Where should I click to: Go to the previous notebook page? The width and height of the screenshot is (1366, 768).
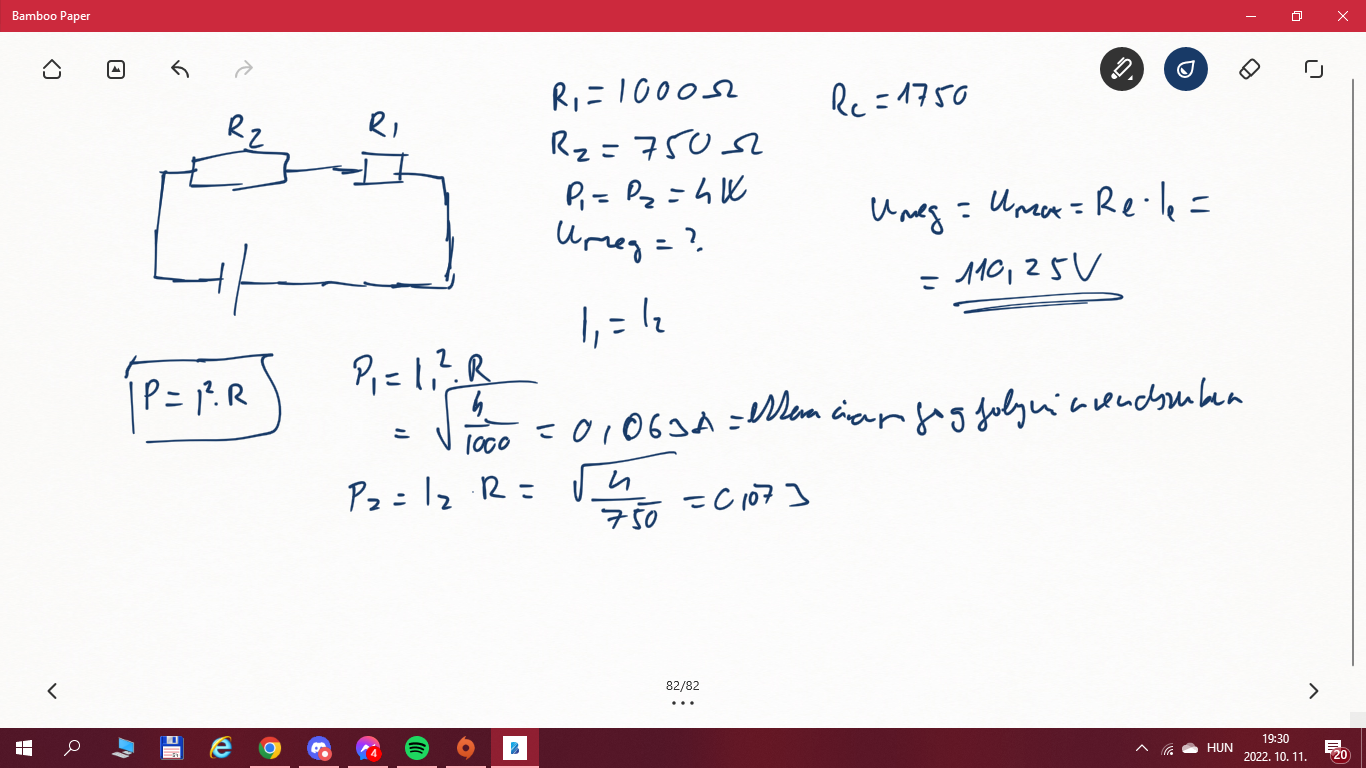[52, 691]
